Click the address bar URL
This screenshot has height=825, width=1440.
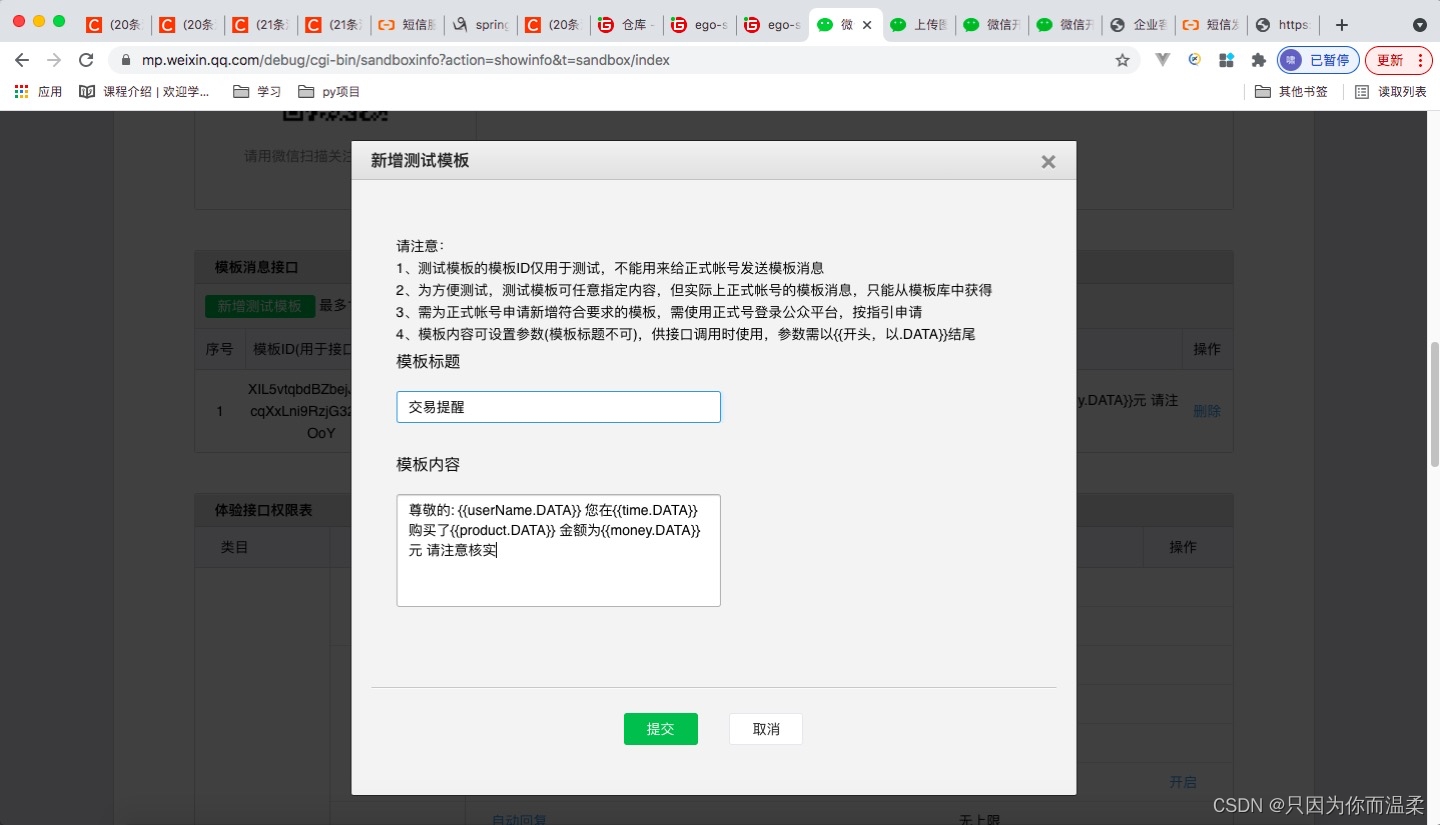click(x=405, y=60)
